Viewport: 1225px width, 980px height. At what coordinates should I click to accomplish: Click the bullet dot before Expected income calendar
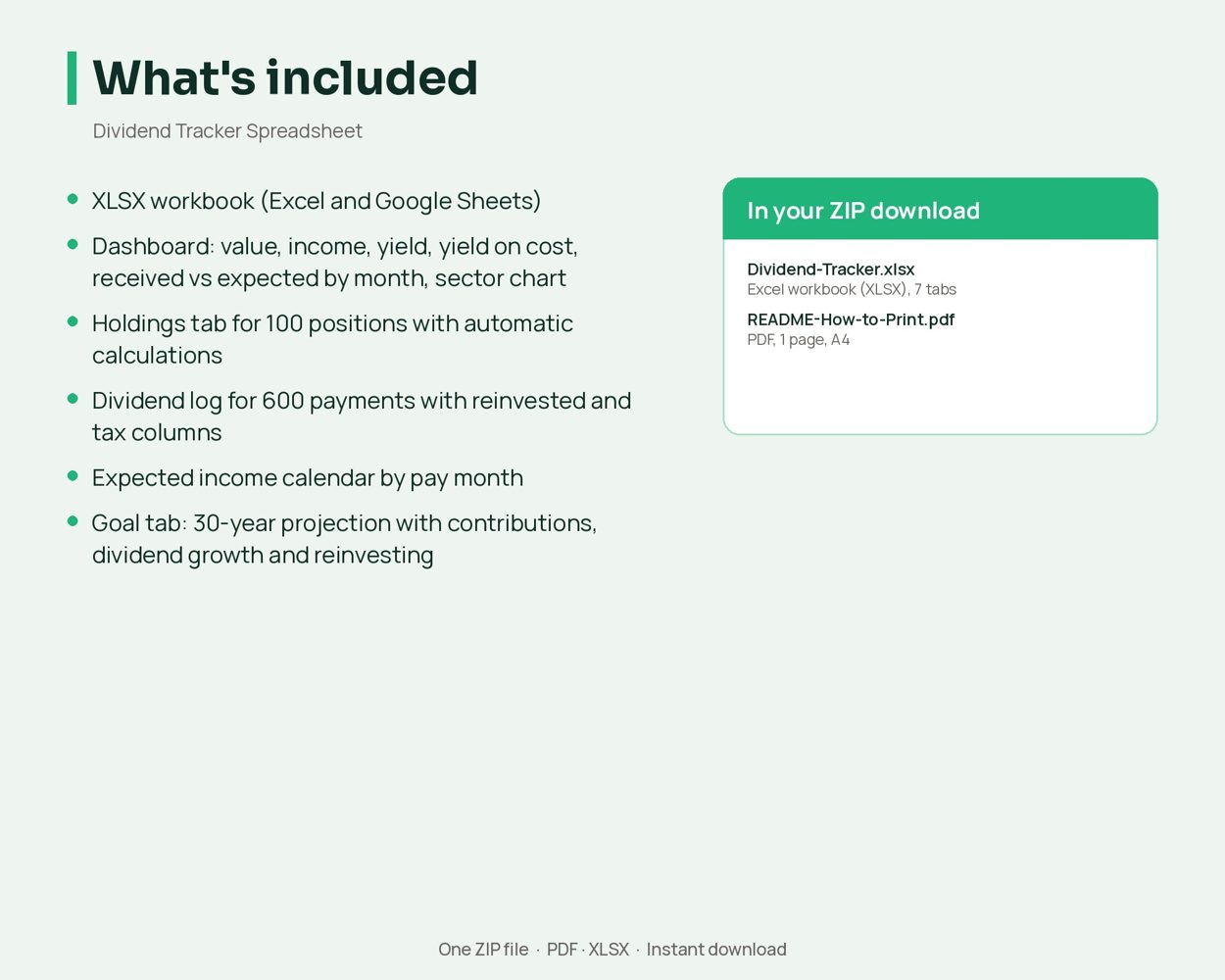[x=73, y=476]
